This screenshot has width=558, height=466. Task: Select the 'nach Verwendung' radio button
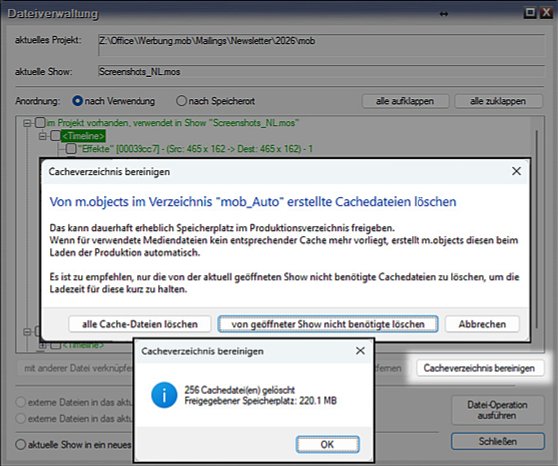pos(77,101)
